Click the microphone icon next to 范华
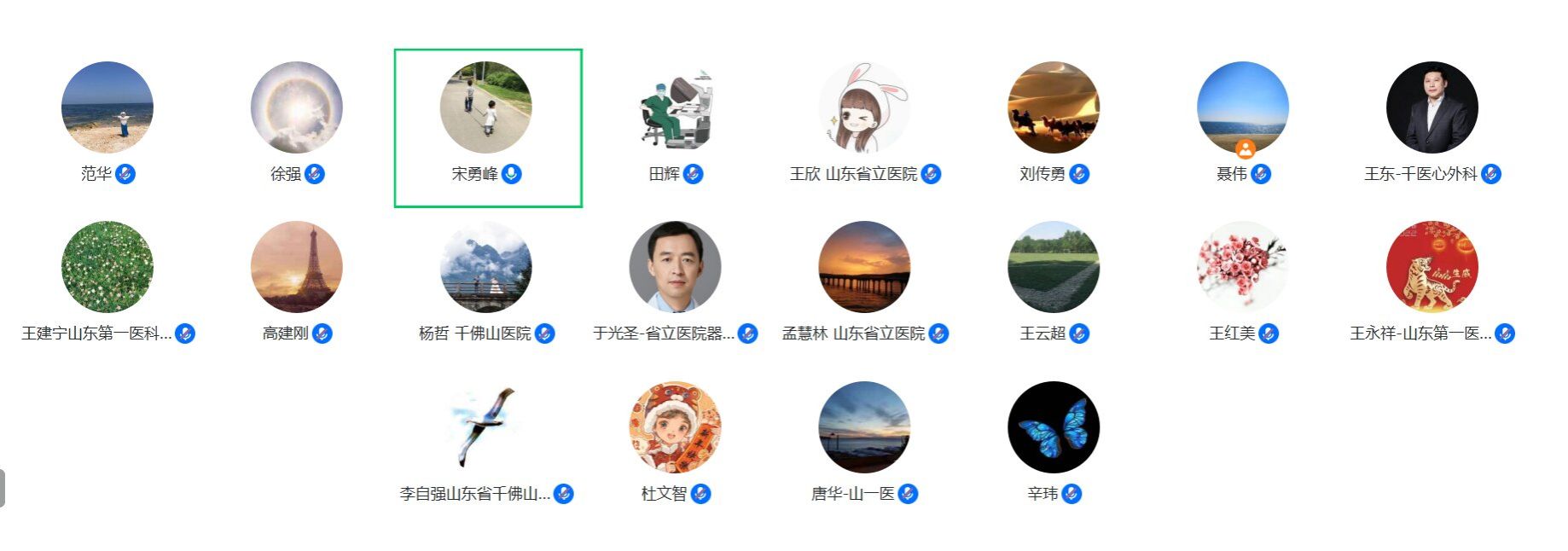The width and height of the screenshot is (1568, 551). pyautogui.click(x=125, y=174)
